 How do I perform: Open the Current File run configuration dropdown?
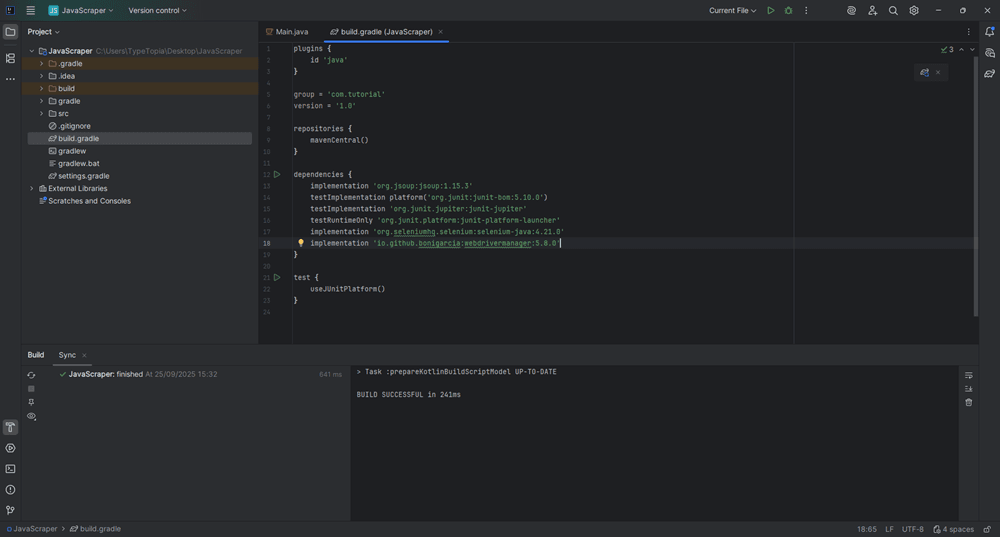(733, 11)
